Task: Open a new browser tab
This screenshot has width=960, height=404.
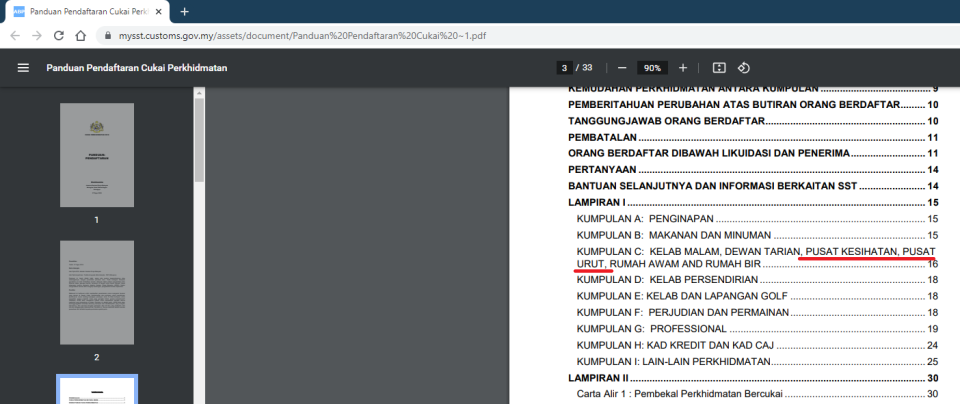Action: point(185,12)
